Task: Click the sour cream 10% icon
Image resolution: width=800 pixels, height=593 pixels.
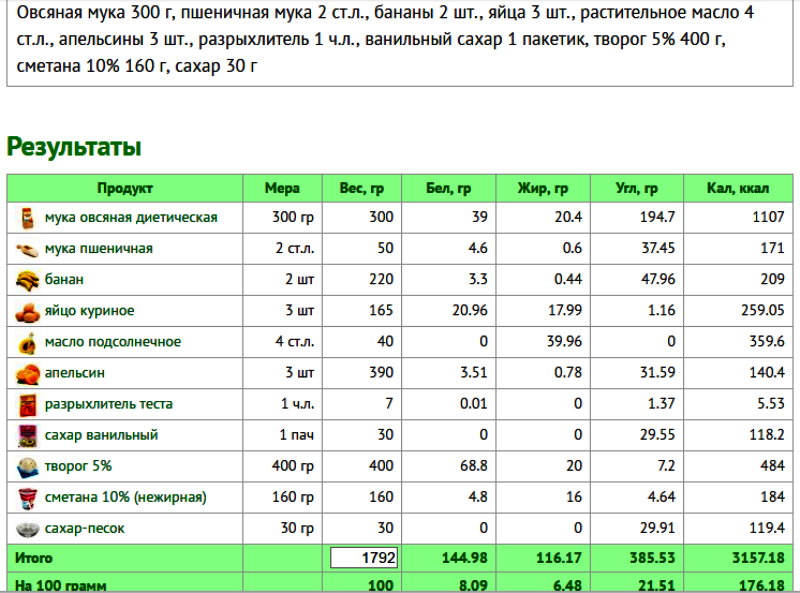Action: pyautogui.click(x=27, y=498)
